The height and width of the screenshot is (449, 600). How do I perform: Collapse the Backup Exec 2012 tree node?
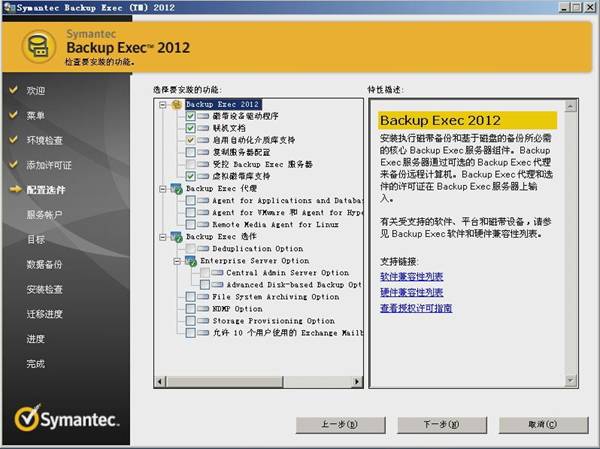164,104
